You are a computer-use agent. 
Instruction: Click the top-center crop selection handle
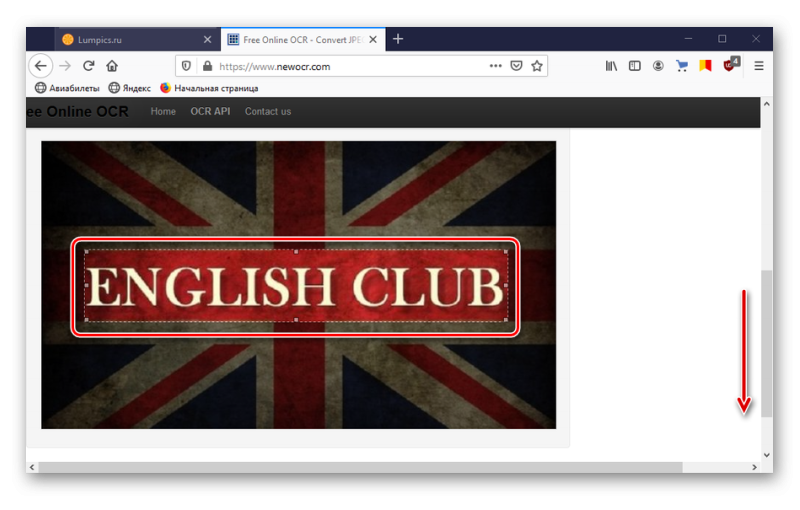[296, 251]
